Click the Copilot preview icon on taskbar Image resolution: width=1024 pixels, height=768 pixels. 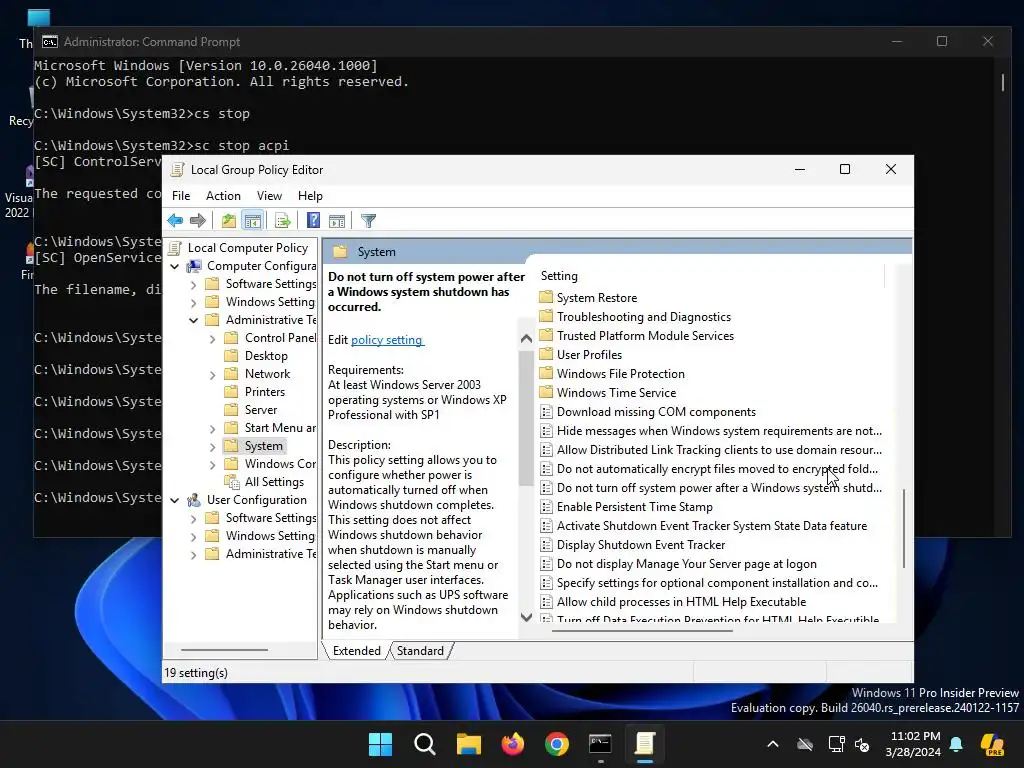pyautogui.click(x=992, y=744)
